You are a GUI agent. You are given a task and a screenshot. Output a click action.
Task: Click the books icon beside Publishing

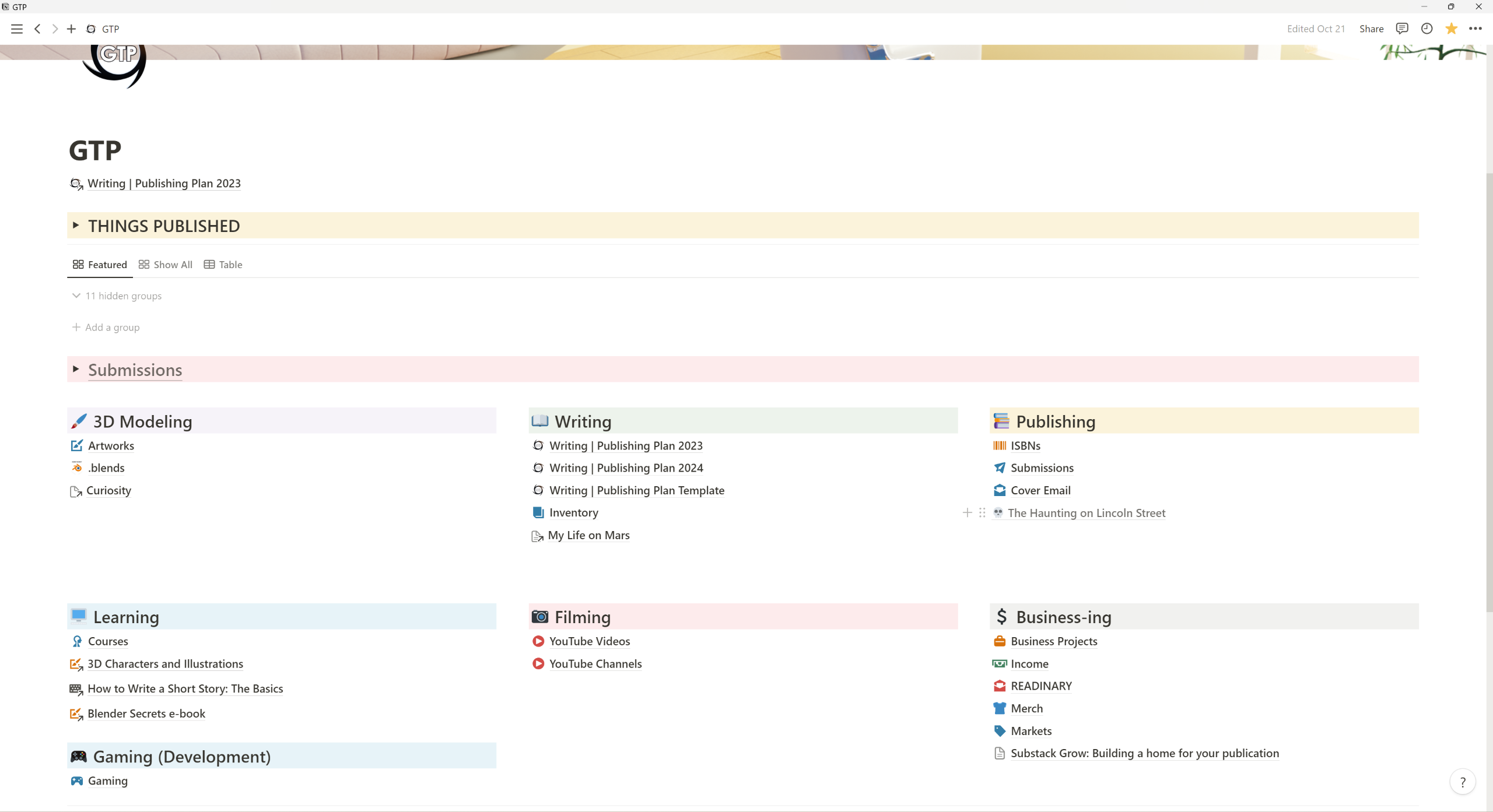click(x=1001, y=421)
